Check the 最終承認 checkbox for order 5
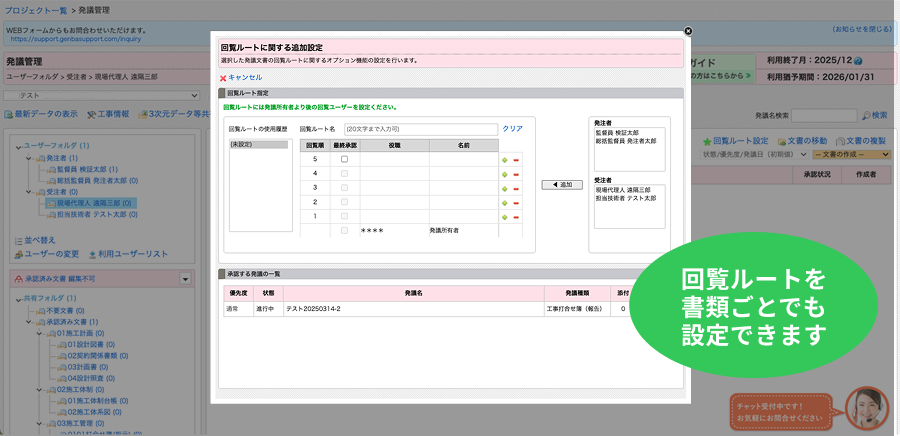 coord(345,159)
